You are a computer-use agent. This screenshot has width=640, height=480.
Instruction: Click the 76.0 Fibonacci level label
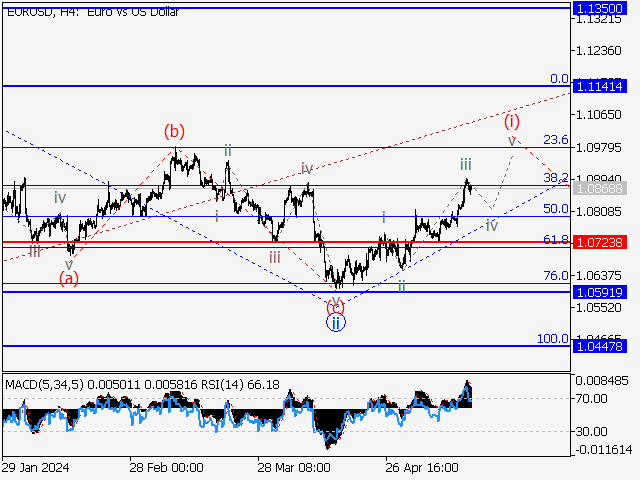tap(556, 276)
